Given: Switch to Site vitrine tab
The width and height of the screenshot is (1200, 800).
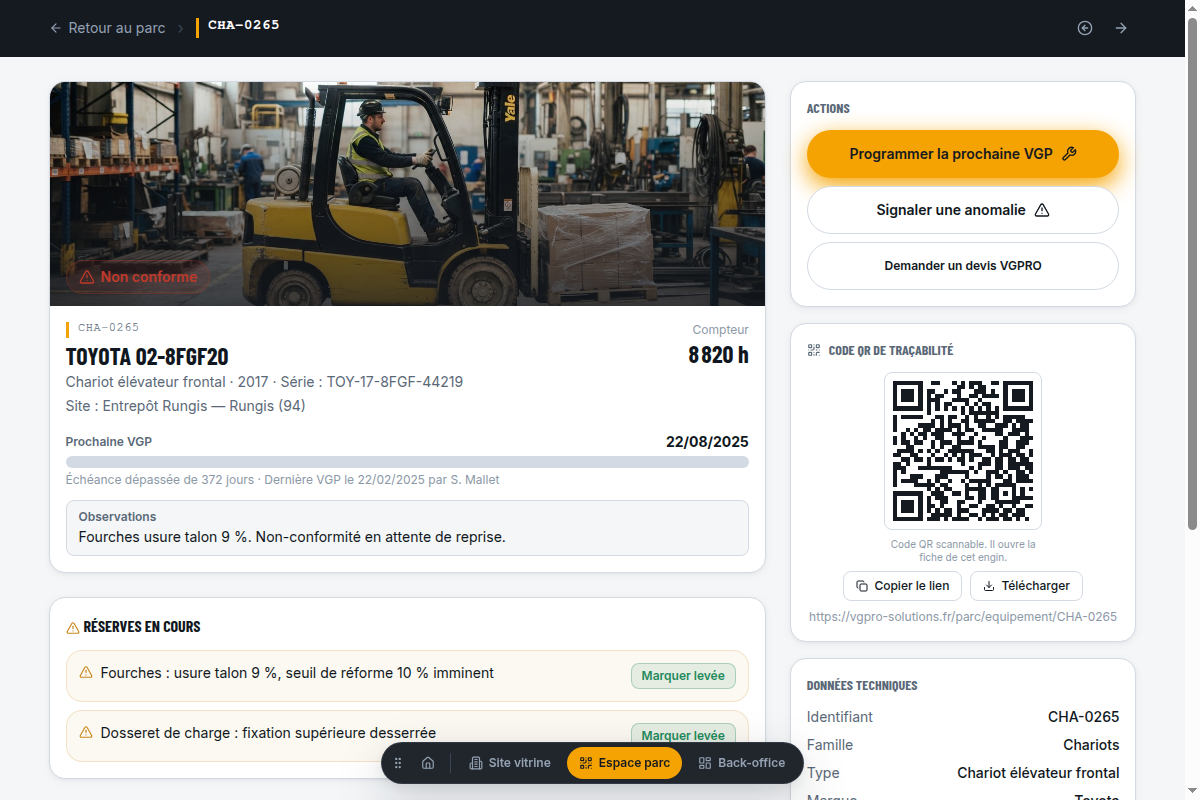Looking at the screenshot, I should tap(510, 763).
